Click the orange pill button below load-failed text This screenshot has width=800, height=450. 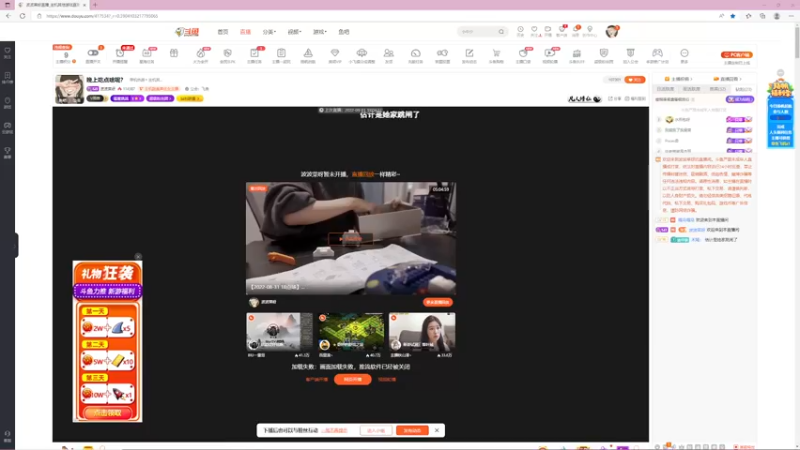click(x=353, y=380)
